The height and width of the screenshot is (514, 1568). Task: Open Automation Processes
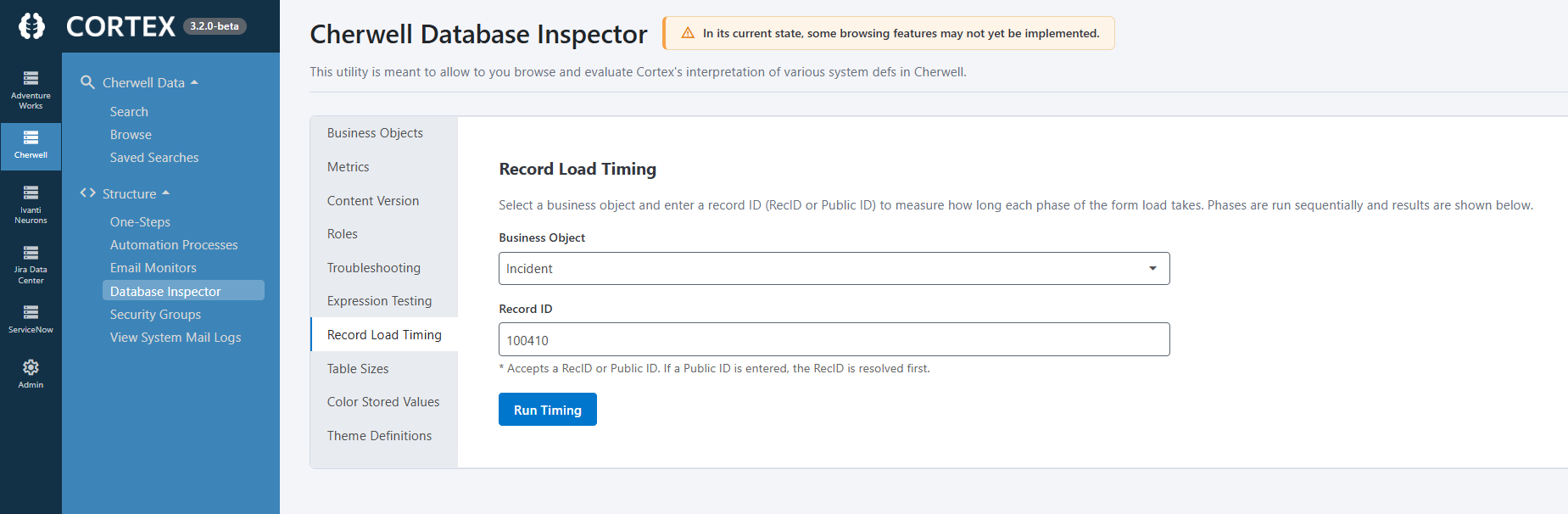[x=174, y=245]
